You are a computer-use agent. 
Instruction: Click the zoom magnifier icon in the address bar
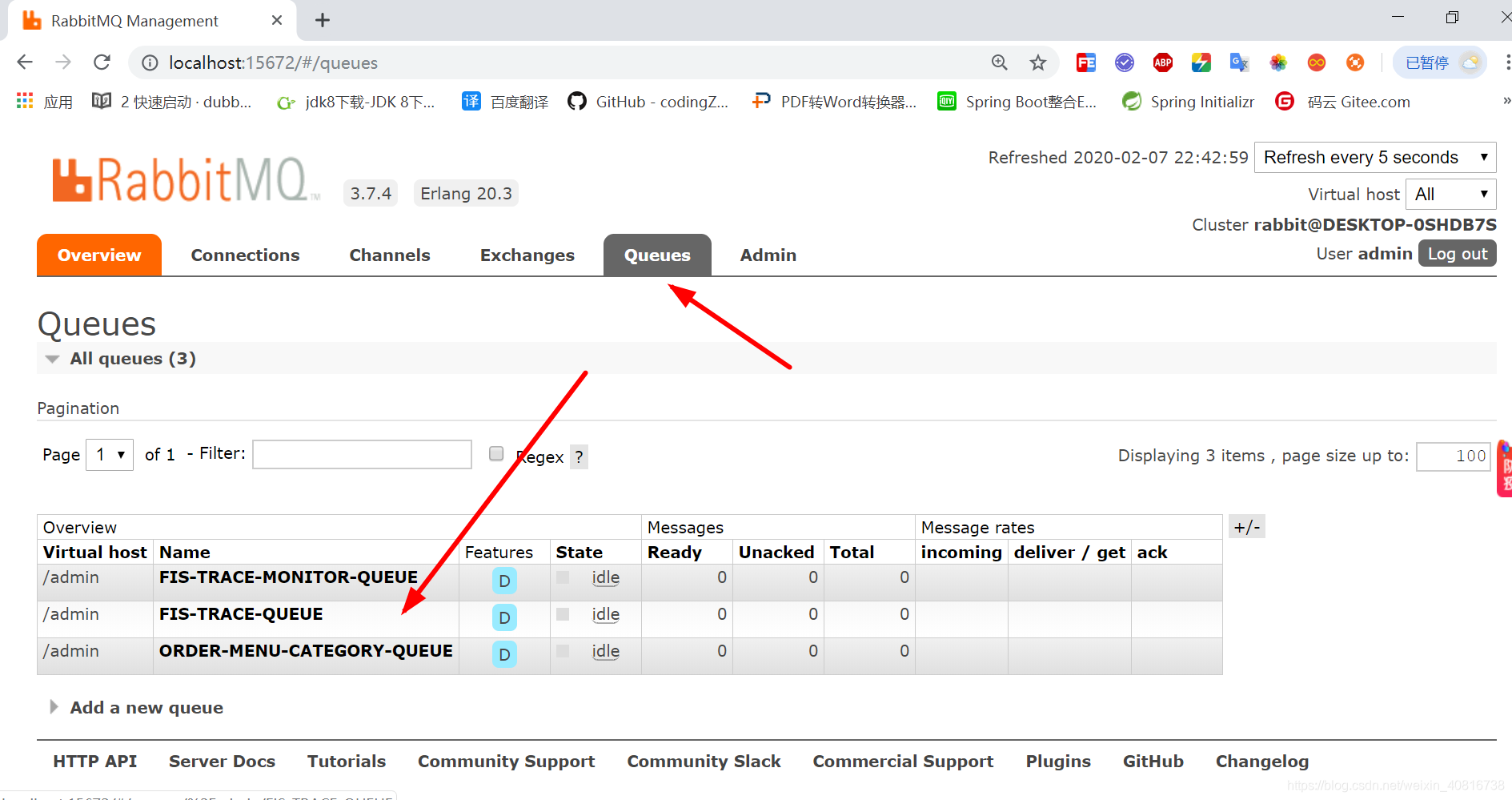pos(1000,62)
